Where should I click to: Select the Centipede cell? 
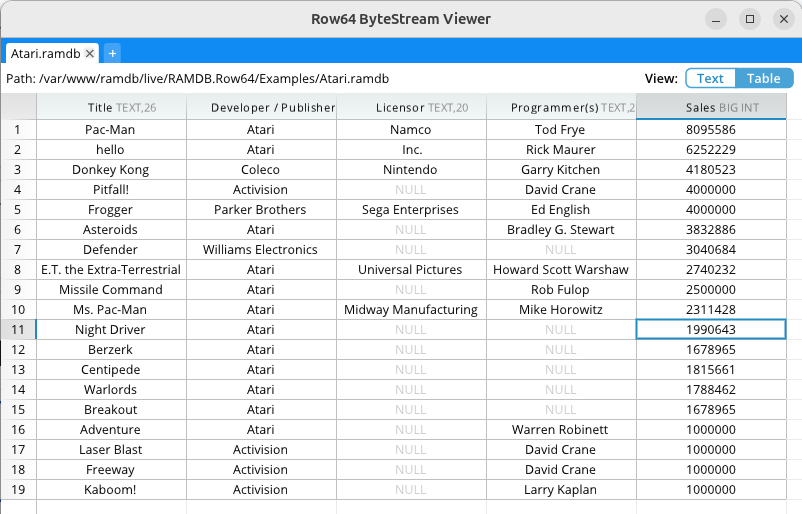click(x=112, y=369)
